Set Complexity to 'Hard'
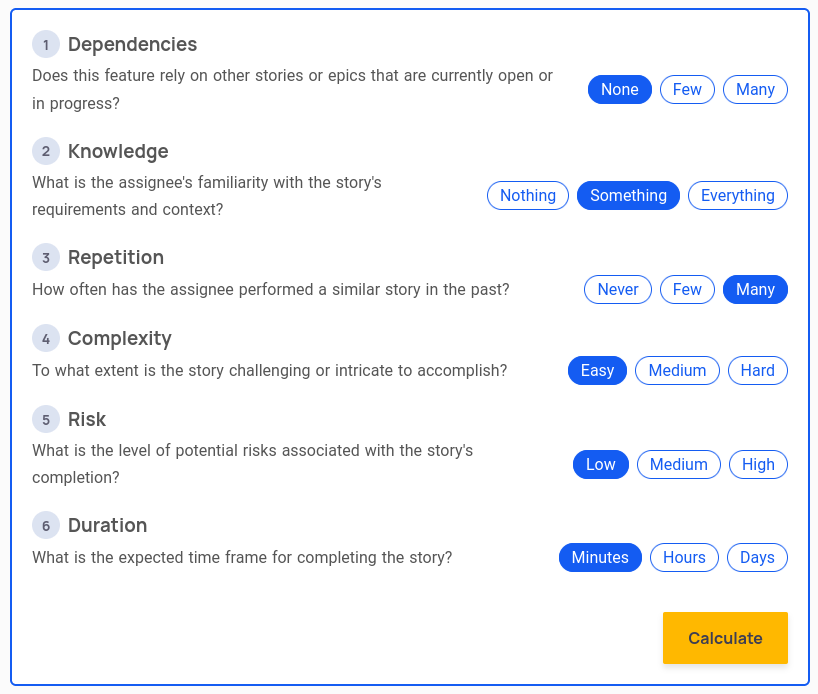Viewport: 818px width, 694px height. pyautogui.click(x=757, y=371)
